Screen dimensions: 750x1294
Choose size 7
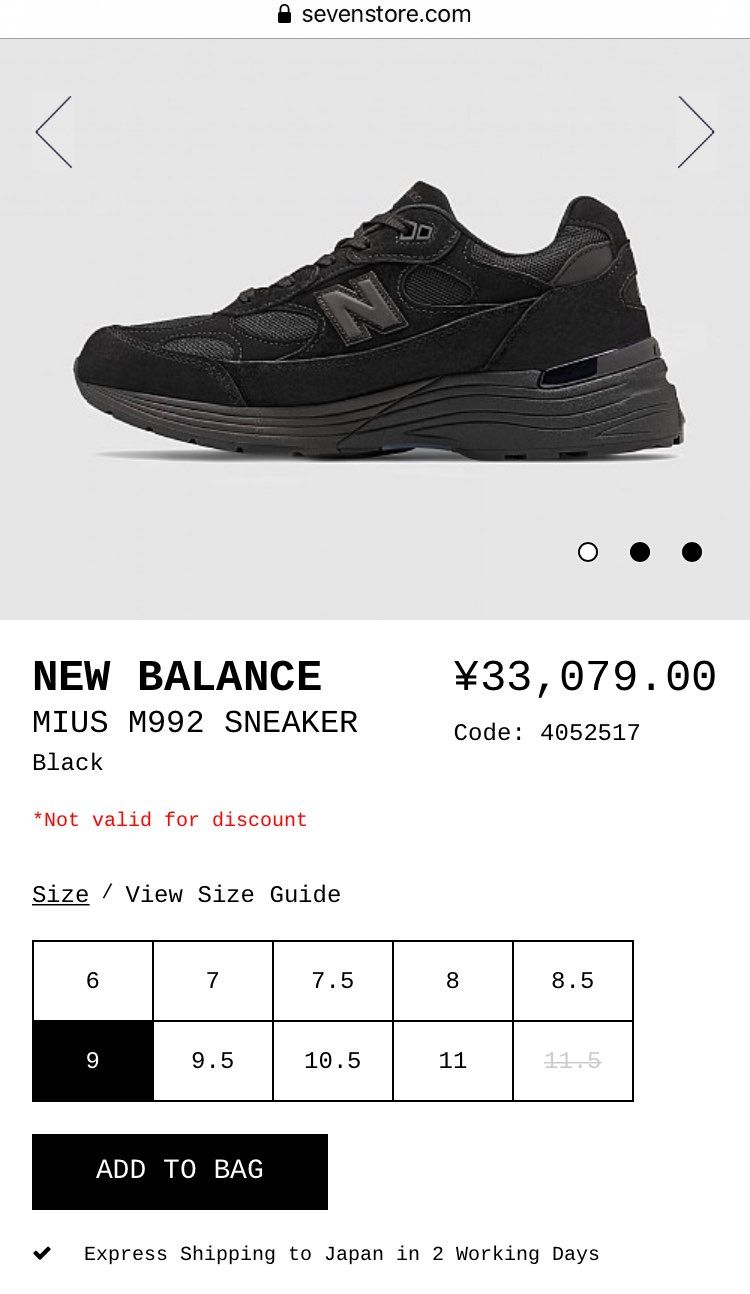(213, 981)
